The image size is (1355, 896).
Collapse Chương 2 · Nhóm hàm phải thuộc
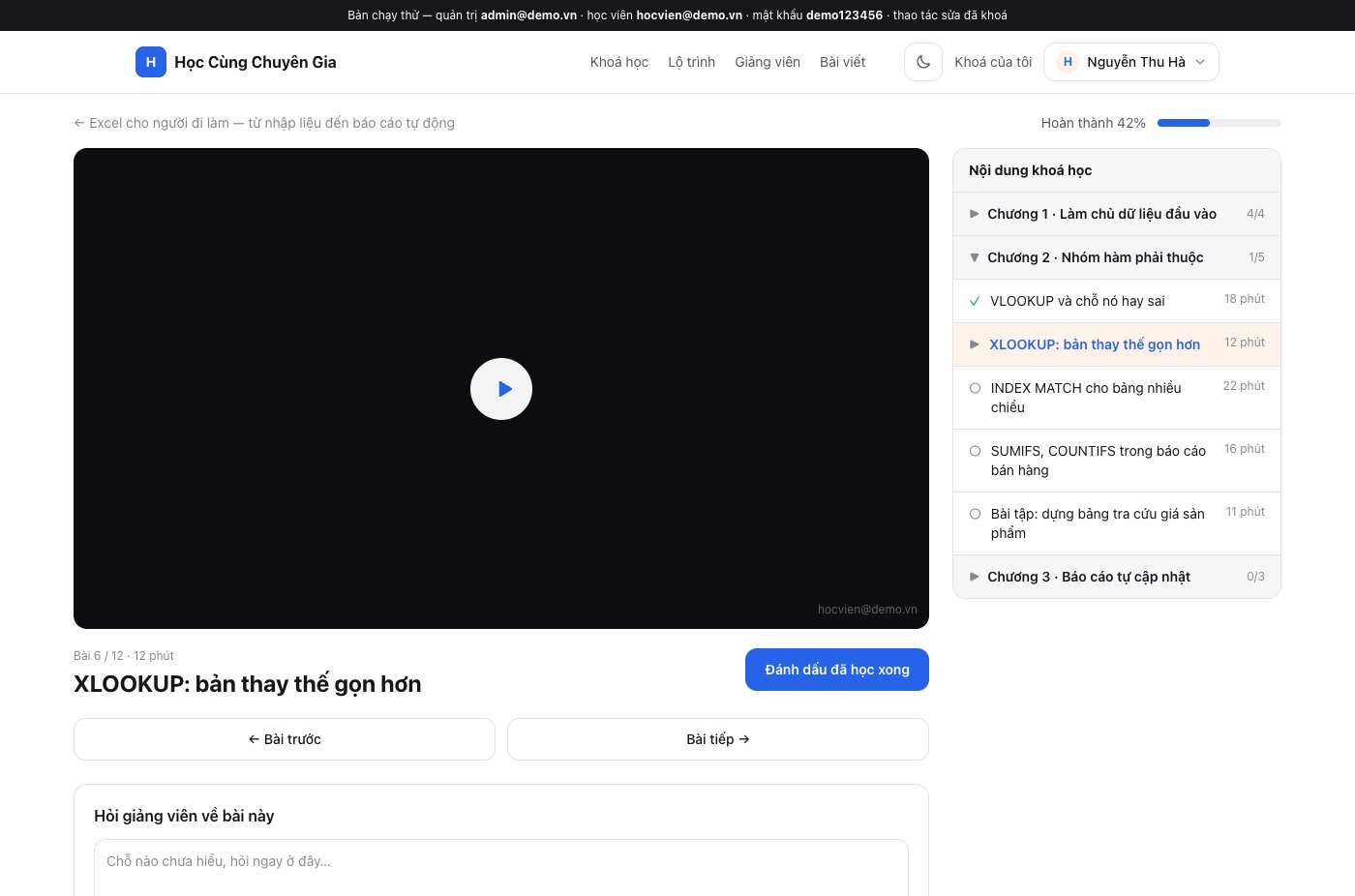tap(1117, 257)
